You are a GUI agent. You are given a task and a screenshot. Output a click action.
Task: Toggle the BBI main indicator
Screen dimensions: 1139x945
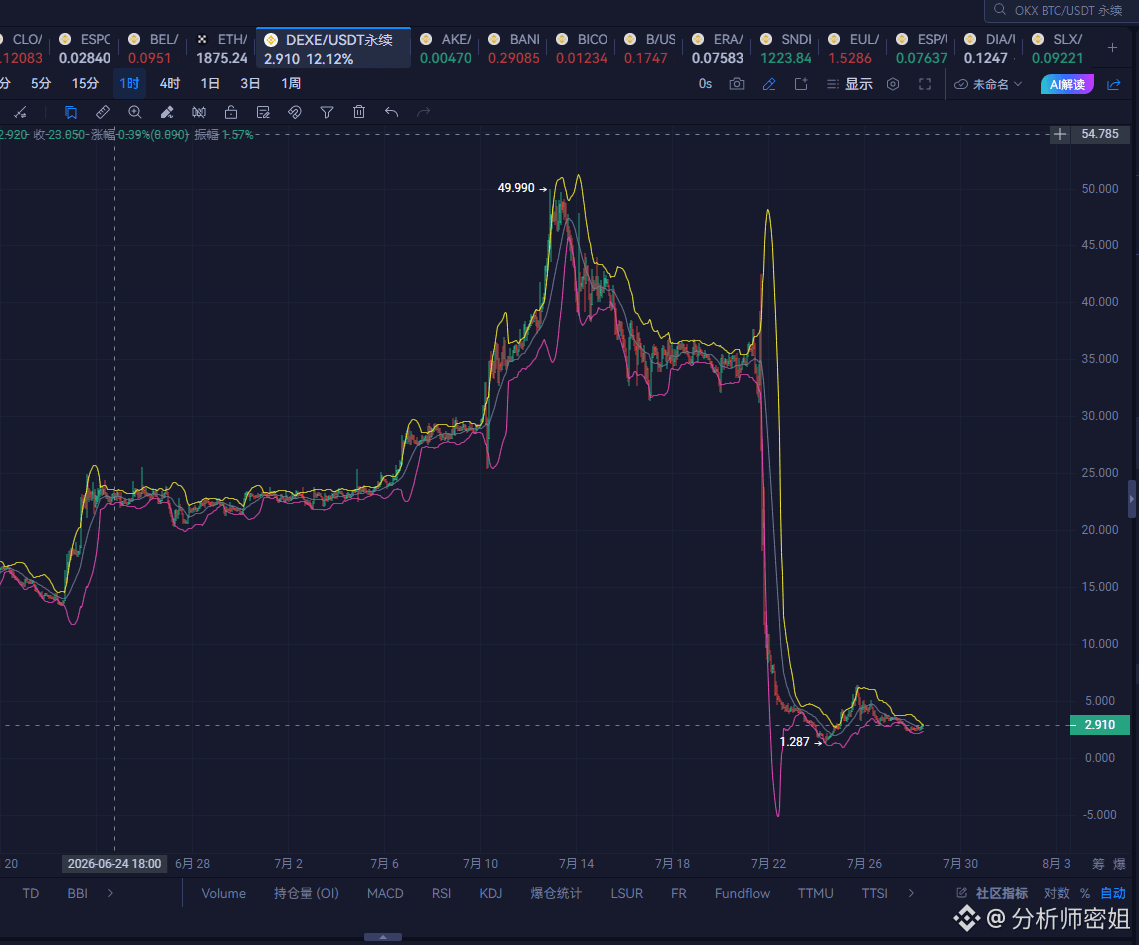coord(78,893)
